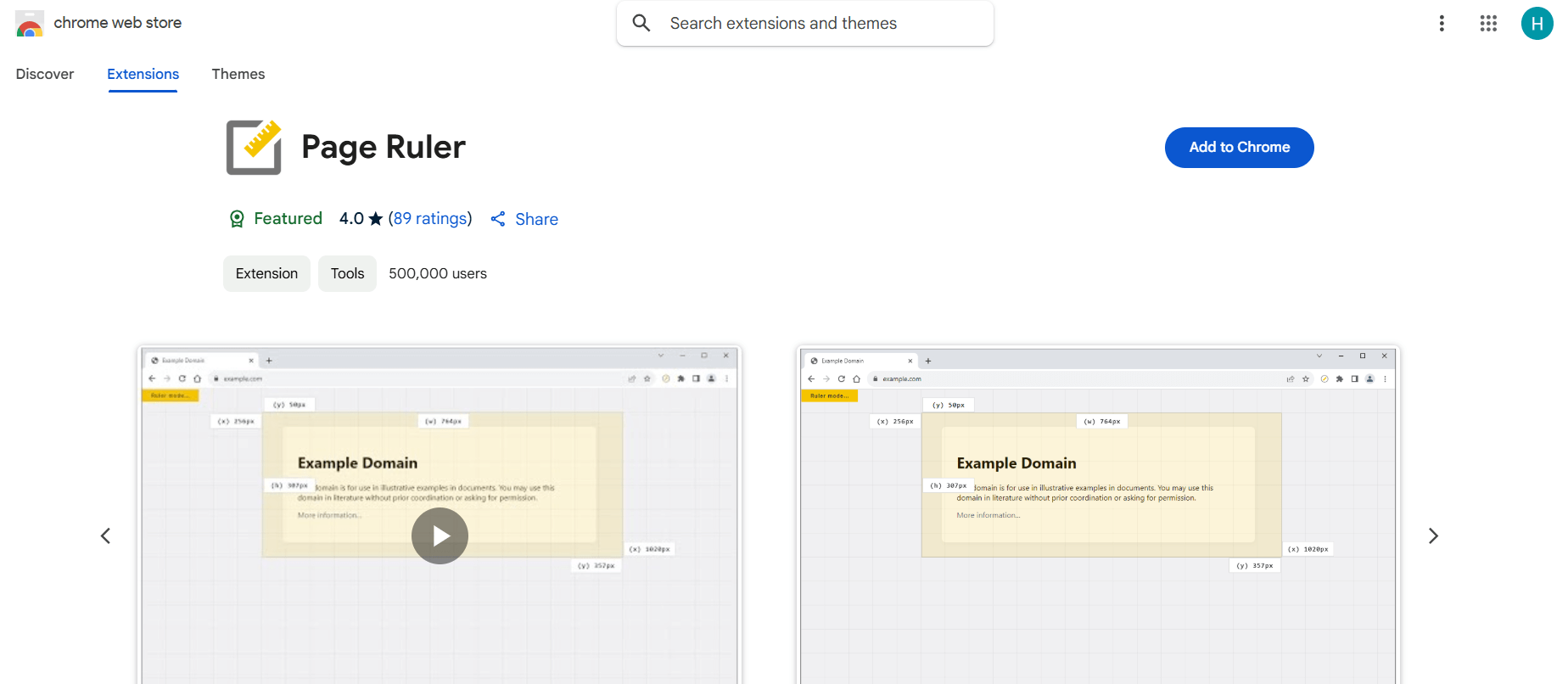Click the Featured label text
This screenshot has height=684, width=1568.
pyautogui.click(x=288, y=219)
